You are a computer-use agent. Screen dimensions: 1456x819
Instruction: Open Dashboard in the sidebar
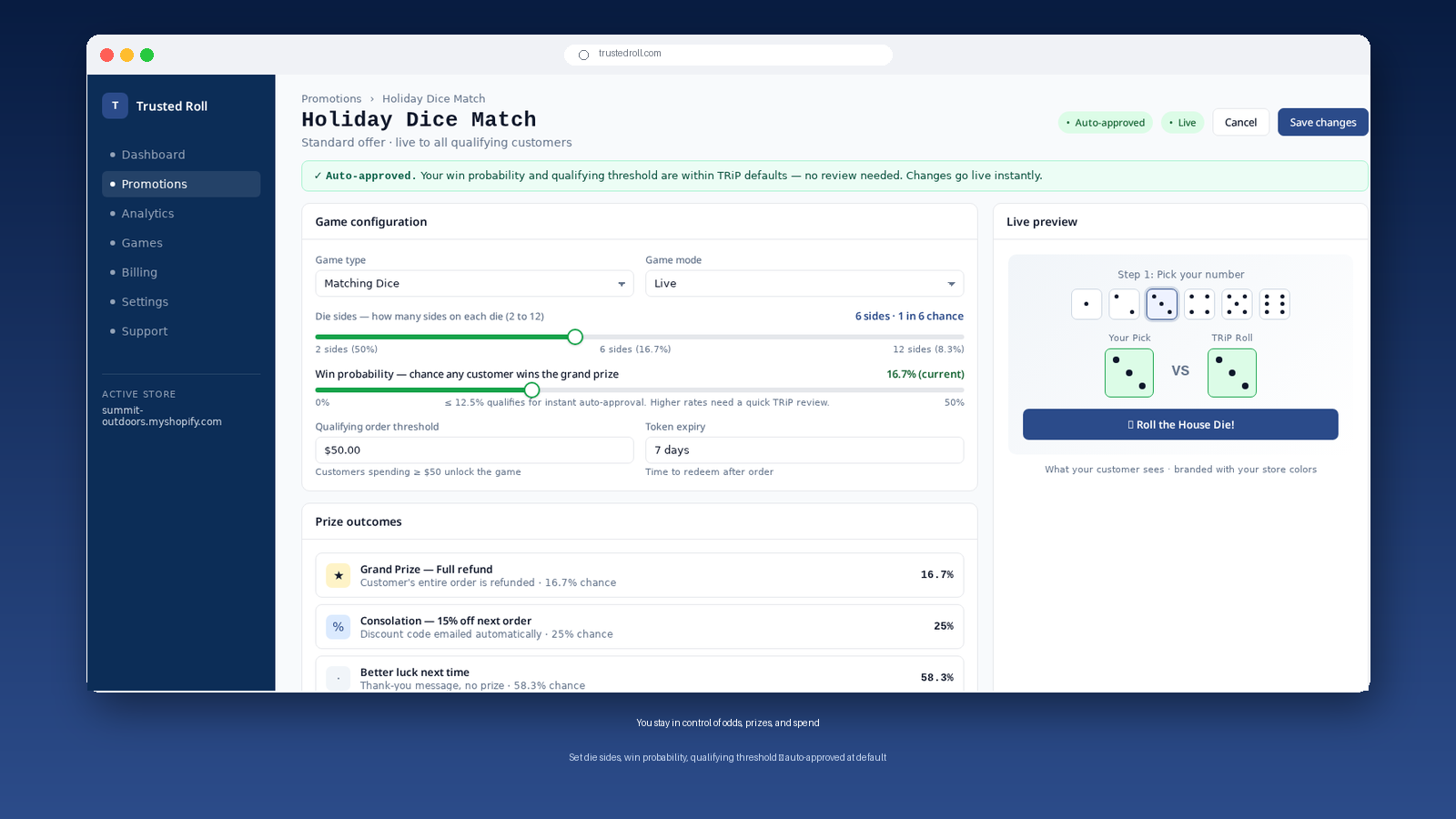pyautogui.click(x=181, y=155)
